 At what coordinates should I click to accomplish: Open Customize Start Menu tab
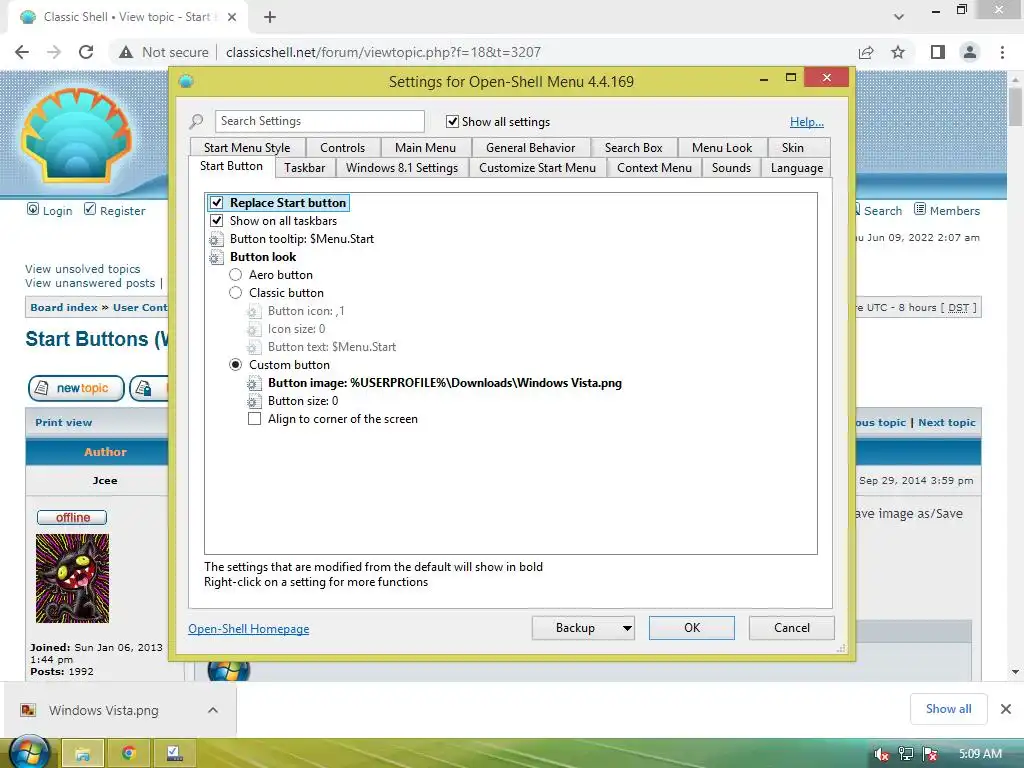537,168
